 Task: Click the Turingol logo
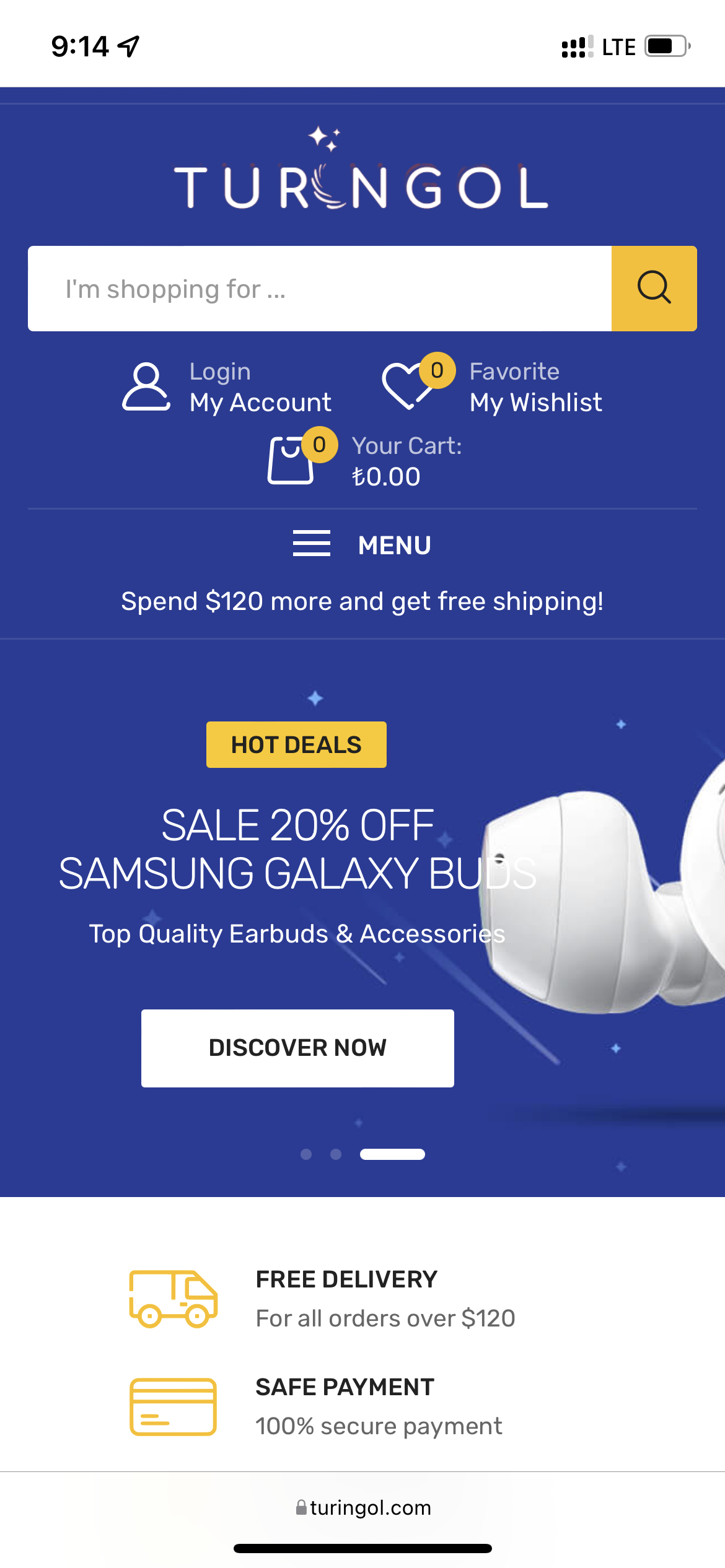[x=362, y=169]
